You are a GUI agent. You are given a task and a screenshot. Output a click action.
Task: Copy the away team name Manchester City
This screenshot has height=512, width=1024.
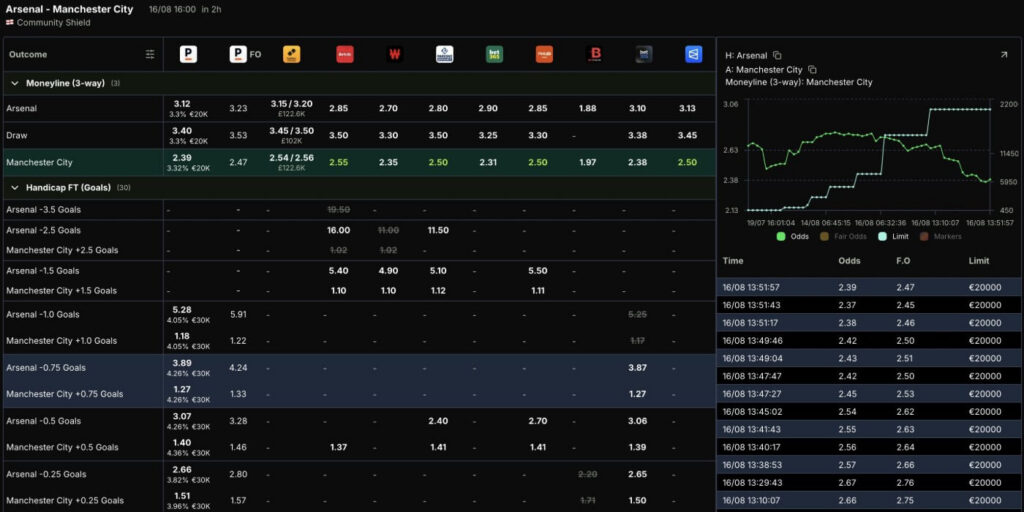[812, 69]
